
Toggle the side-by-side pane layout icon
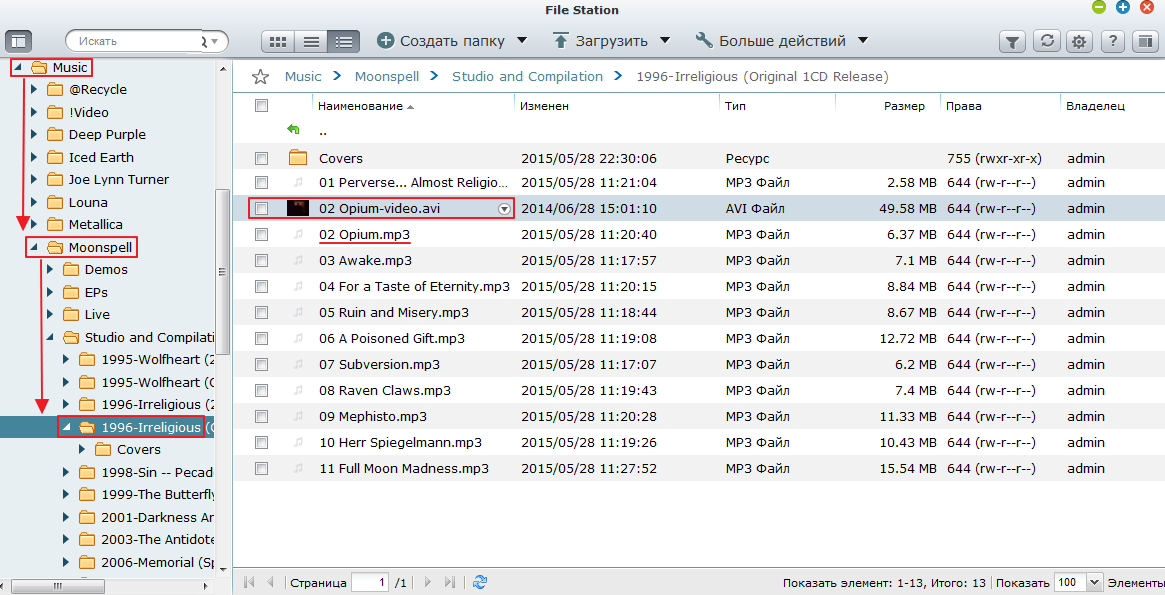pyautogui.click(x=1146, y=42)
